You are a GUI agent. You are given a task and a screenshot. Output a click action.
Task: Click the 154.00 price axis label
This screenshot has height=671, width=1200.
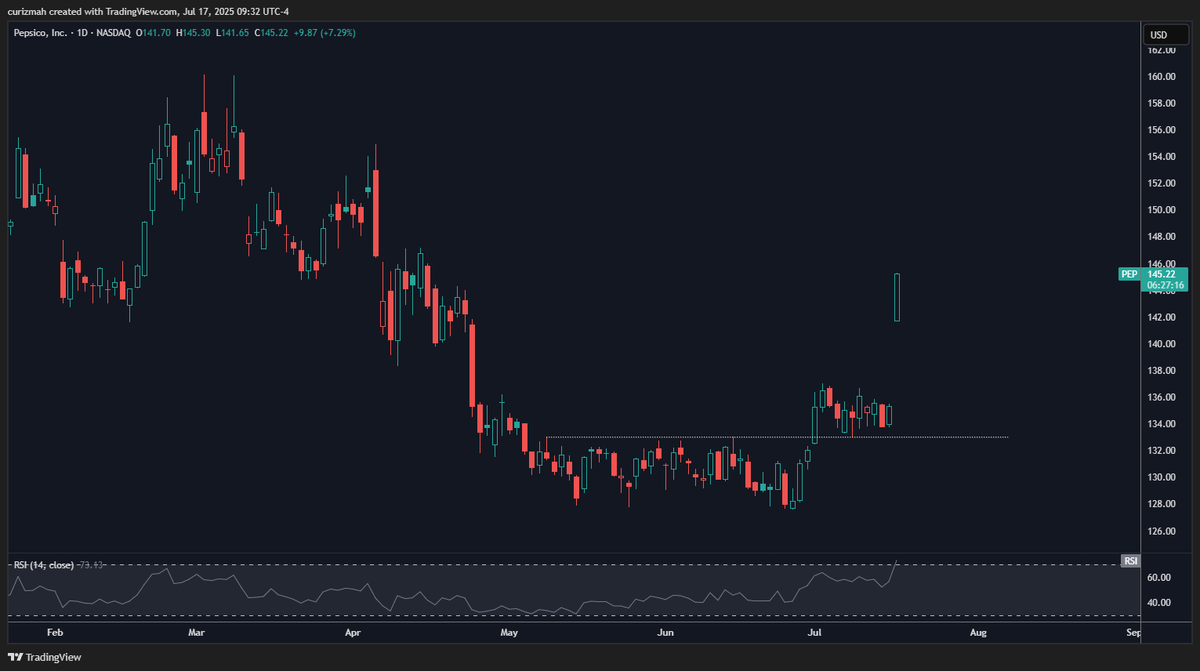pos(1161,157)
